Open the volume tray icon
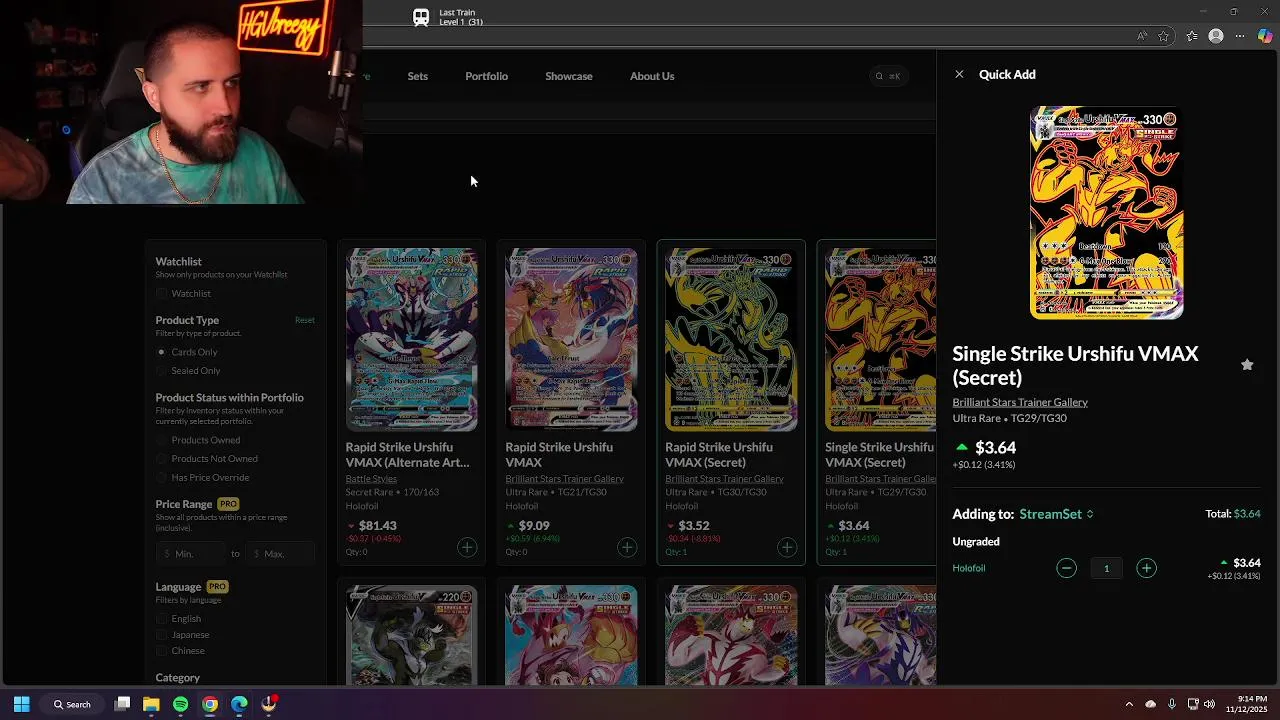Image resolution: width=1280 pixels, height=720 pixels. coord(1210,704)
